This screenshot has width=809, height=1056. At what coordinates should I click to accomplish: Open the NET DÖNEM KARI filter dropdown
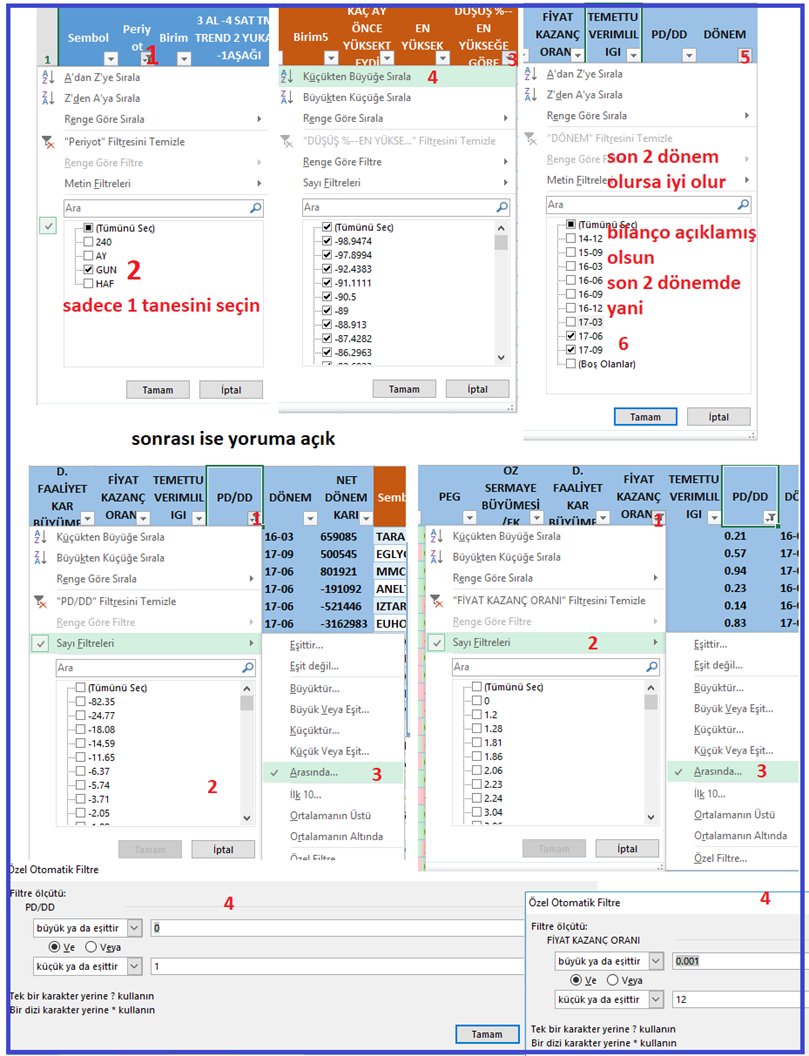pyautogui.click(x=365, y=518)
